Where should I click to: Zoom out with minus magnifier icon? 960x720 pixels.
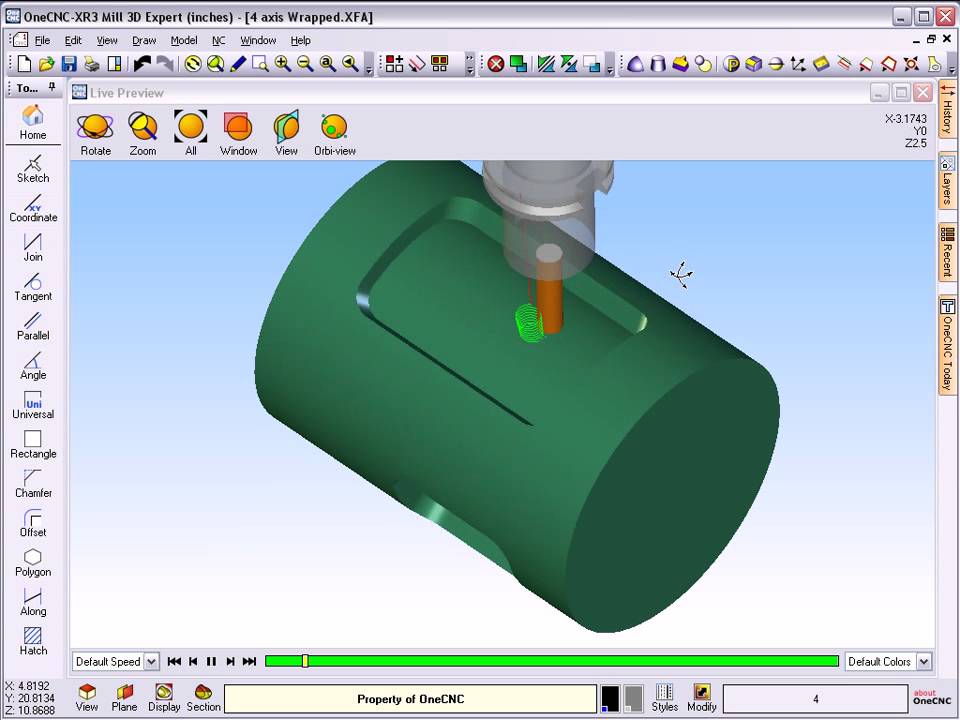pyautogui.click(x=305, y=64)
